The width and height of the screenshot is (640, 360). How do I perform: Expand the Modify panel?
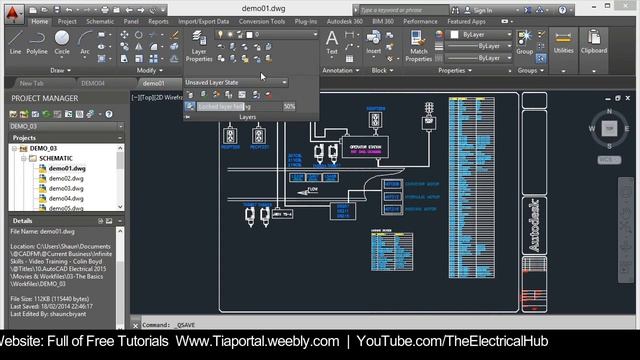150,71
